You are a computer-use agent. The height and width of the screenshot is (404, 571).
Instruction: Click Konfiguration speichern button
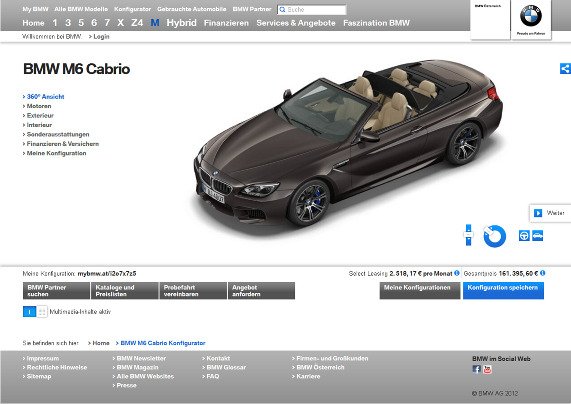click(x=503, y=290)
